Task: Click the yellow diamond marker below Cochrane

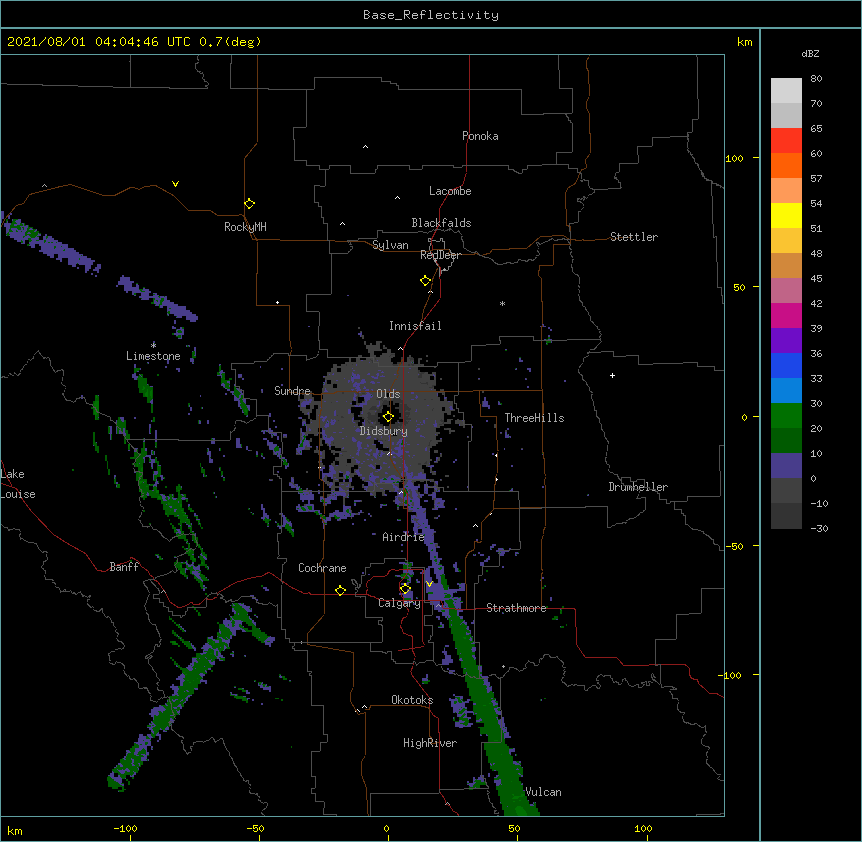Action: tap(340, 590)
